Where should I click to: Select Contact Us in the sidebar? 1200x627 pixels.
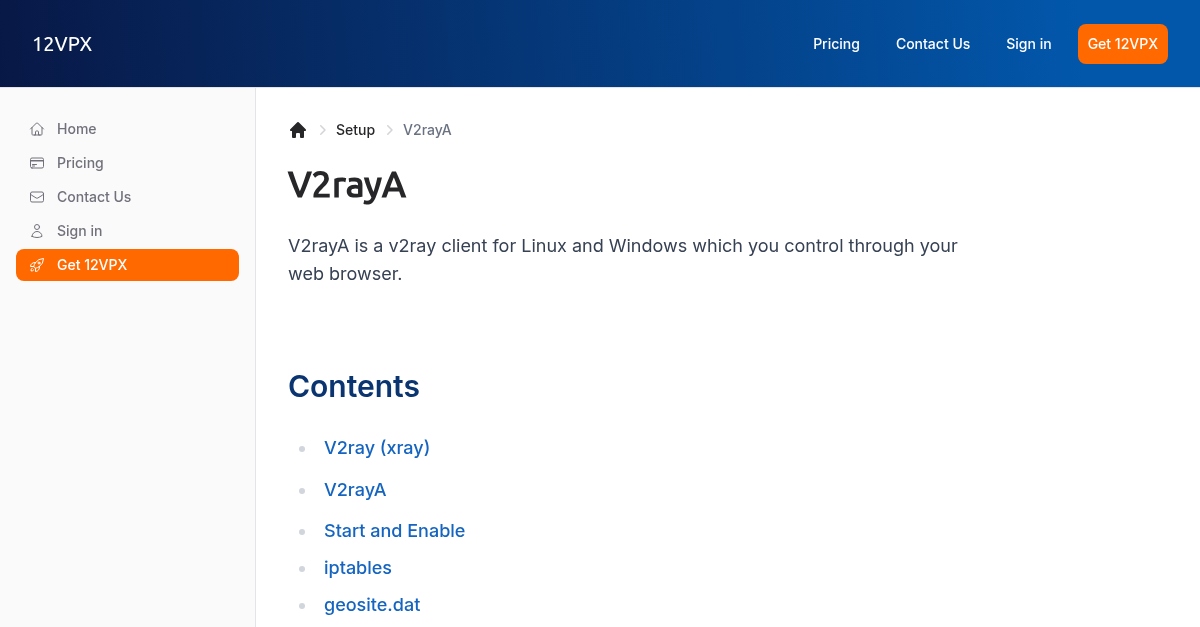pyautogui.click(x=94, y=197)
